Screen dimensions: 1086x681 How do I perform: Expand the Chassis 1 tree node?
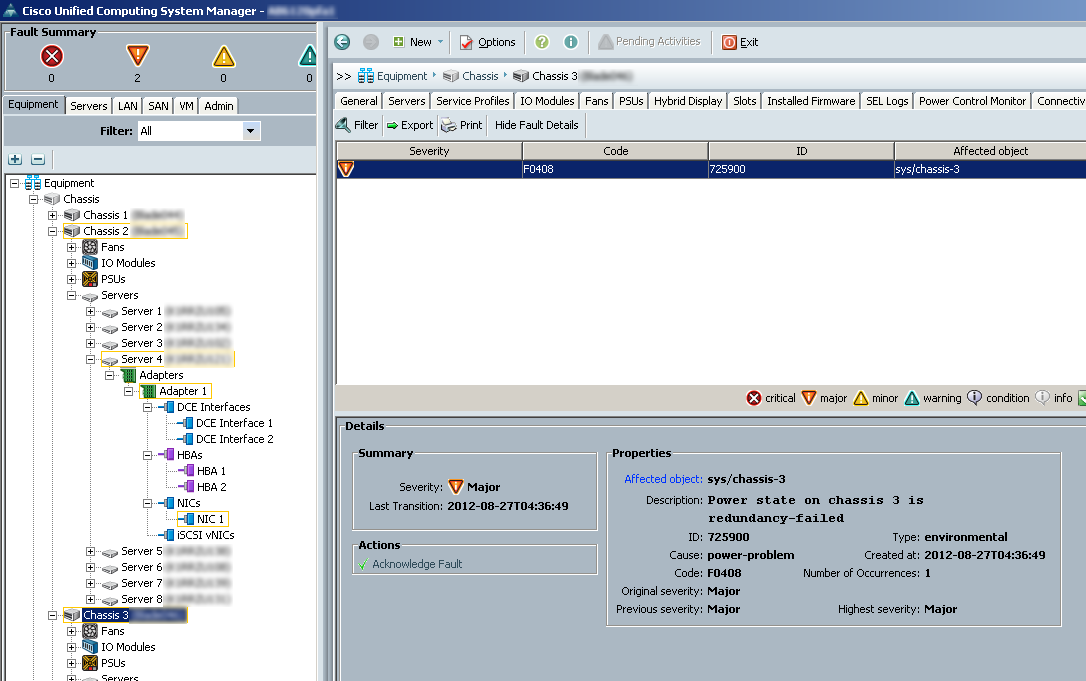[x=53, y=215]
